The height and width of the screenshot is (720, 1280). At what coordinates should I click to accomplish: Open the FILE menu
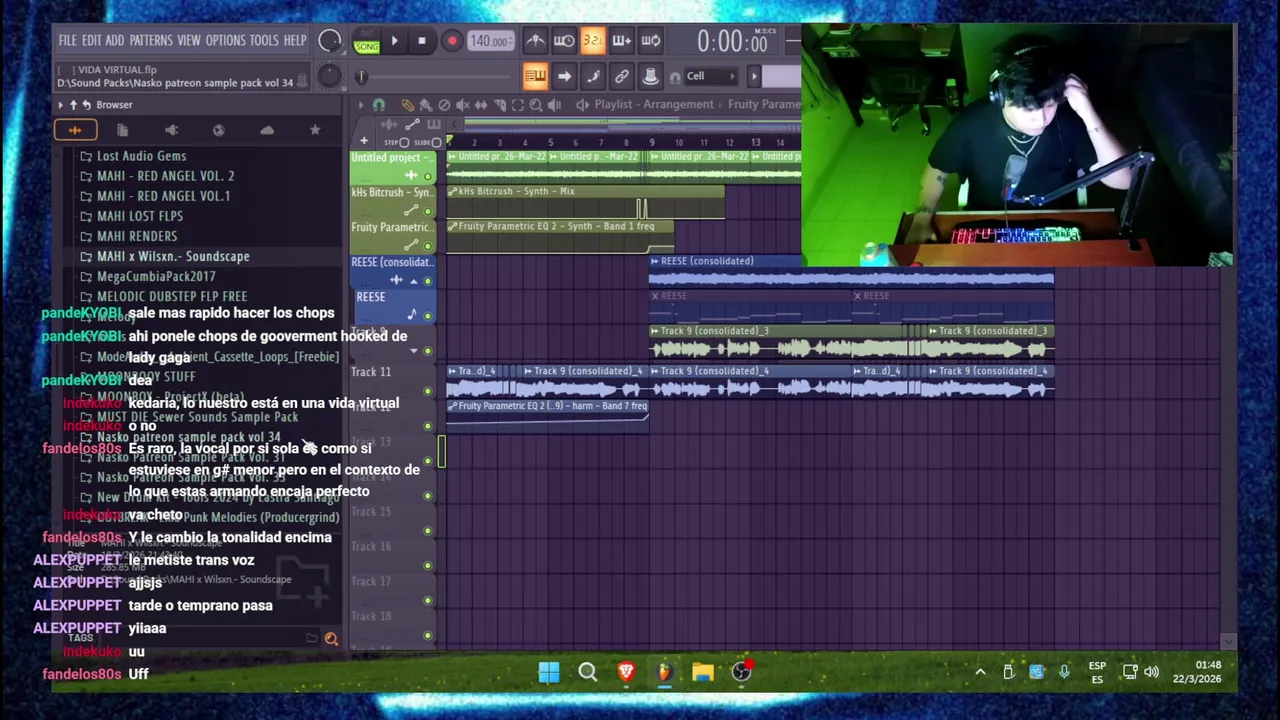coord(67,41)
